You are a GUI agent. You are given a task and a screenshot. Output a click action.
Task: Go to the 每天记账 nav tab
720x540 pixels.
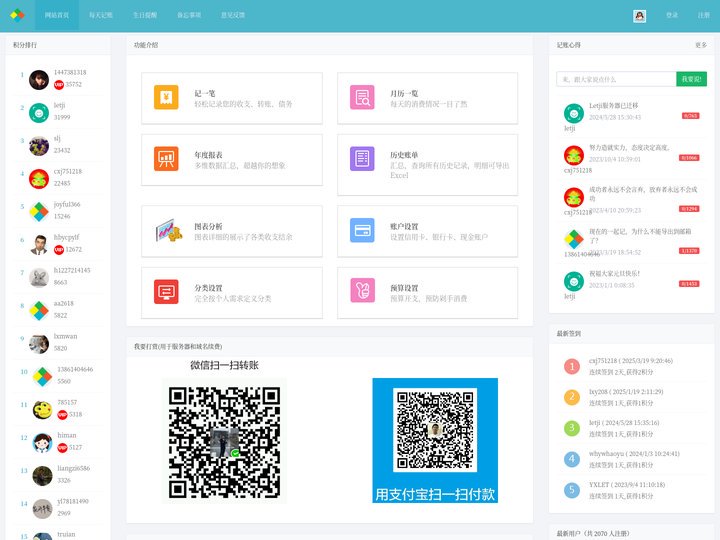101,15
